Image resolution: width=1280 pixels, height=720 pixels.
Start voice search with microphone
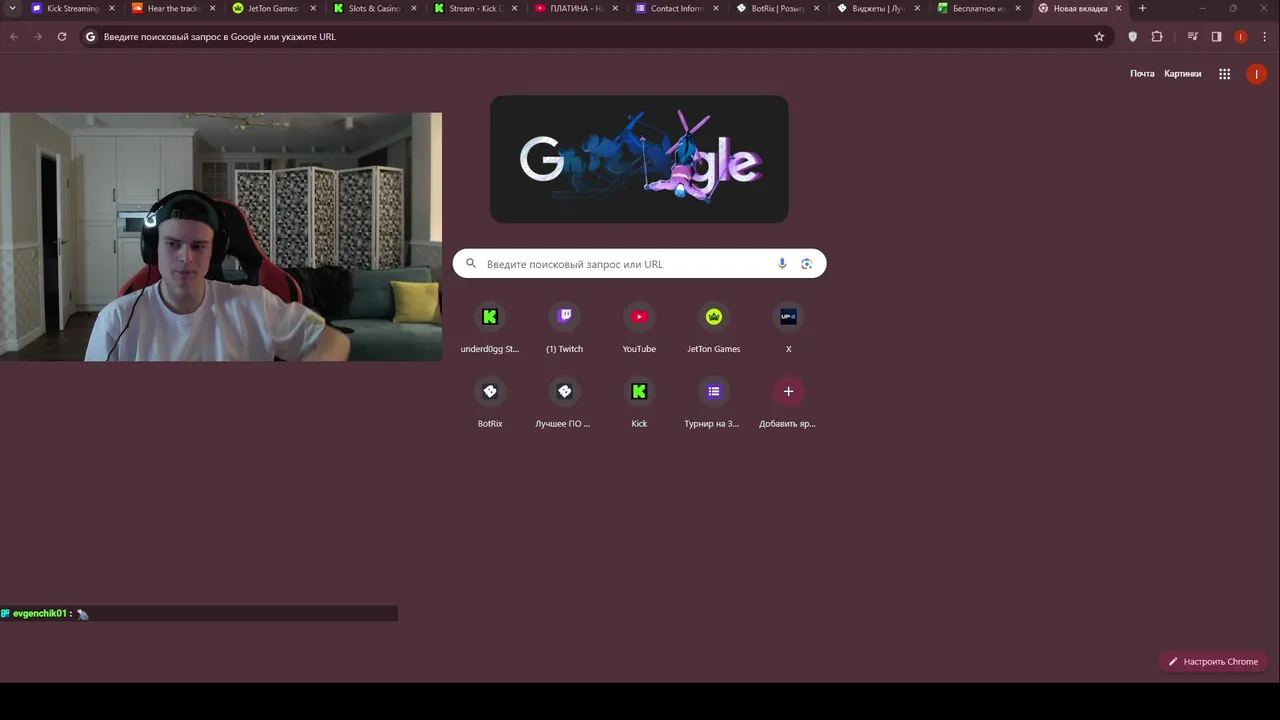[782, 264]
